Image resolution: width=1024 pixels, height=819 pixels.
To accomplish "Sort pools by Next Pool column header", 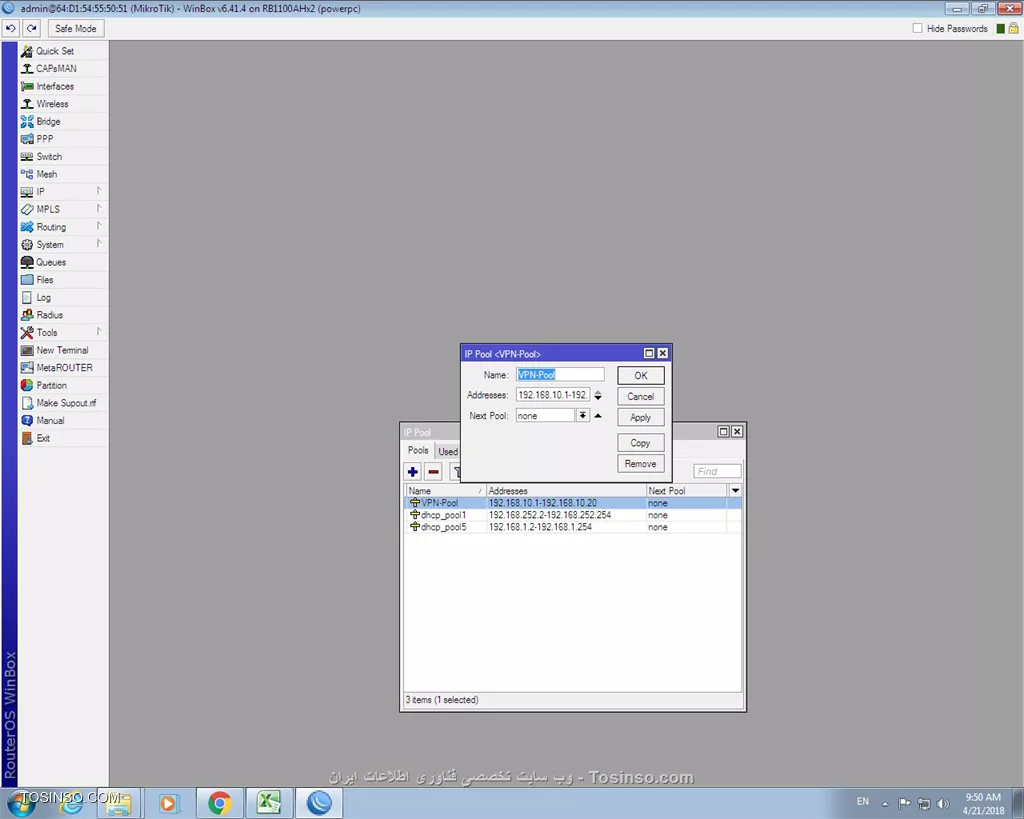I will coord(686,490).
